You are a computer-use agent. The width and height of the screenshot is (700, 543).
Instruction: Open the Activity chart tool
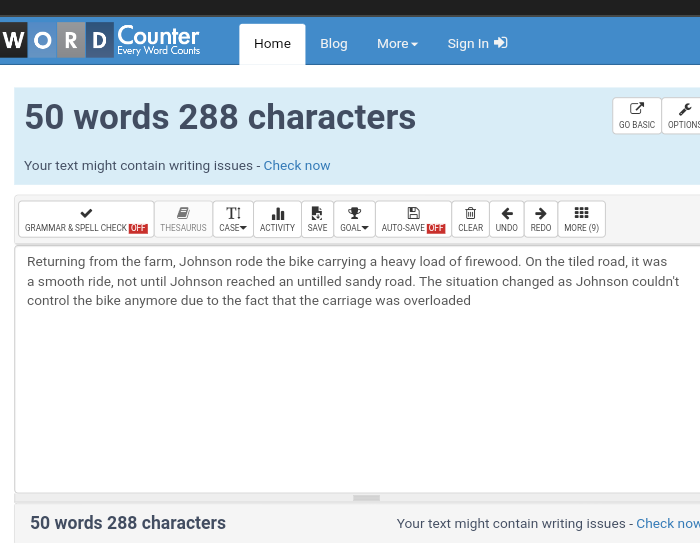[x=277, y=219]
